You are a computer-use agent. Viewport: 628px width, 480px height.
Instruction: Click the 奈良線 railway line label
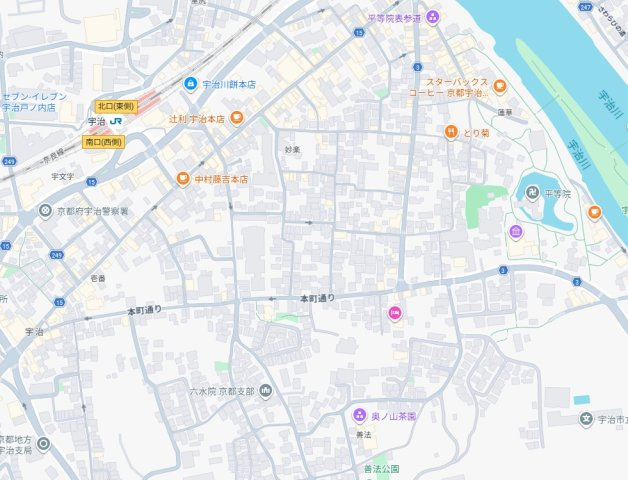pyautogui.click(x=52, y=156)
